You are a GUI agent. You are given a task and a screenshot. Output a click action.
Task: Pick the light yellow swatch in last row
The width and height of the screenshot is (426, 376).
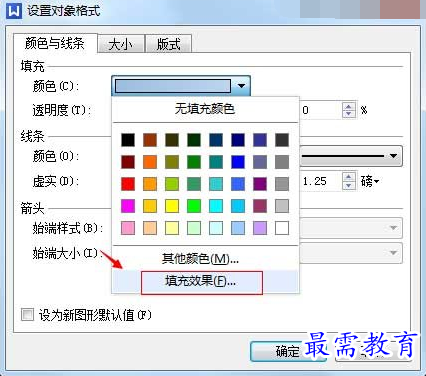pos(172,228)
